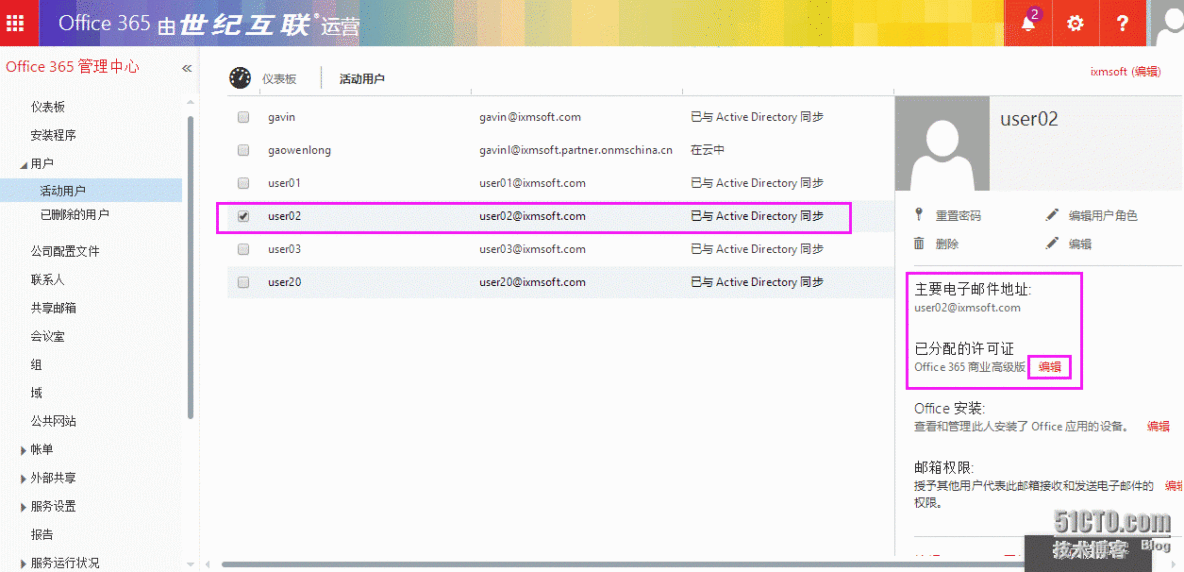Click Office 365 商业高级版 license text
Screen dimensions: 1184x572
(970, 367)
